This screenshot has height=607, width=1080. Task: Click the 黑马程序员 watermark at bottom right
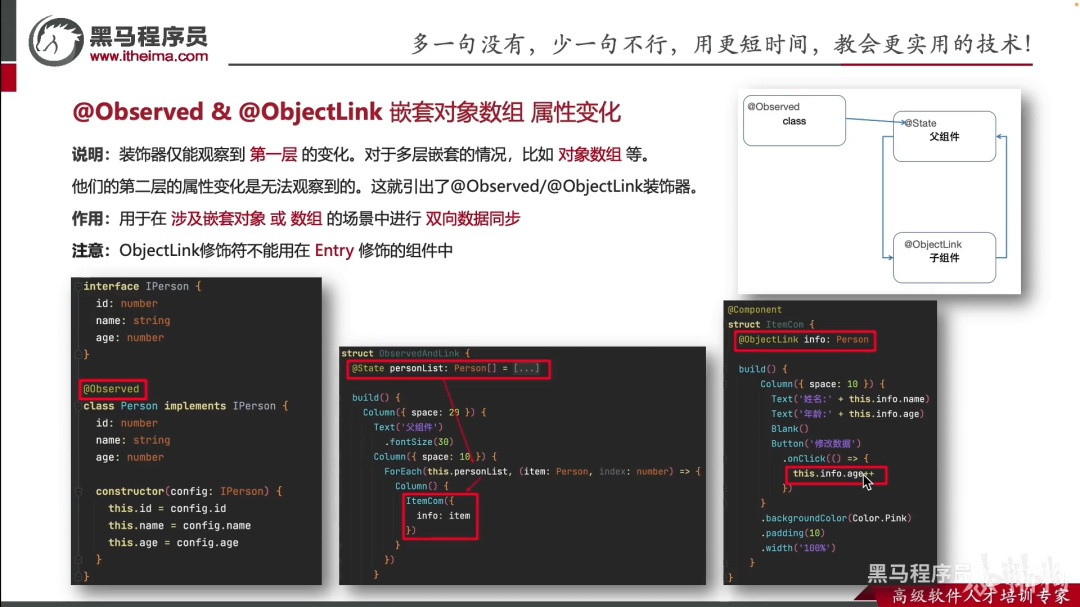(920, 573)
